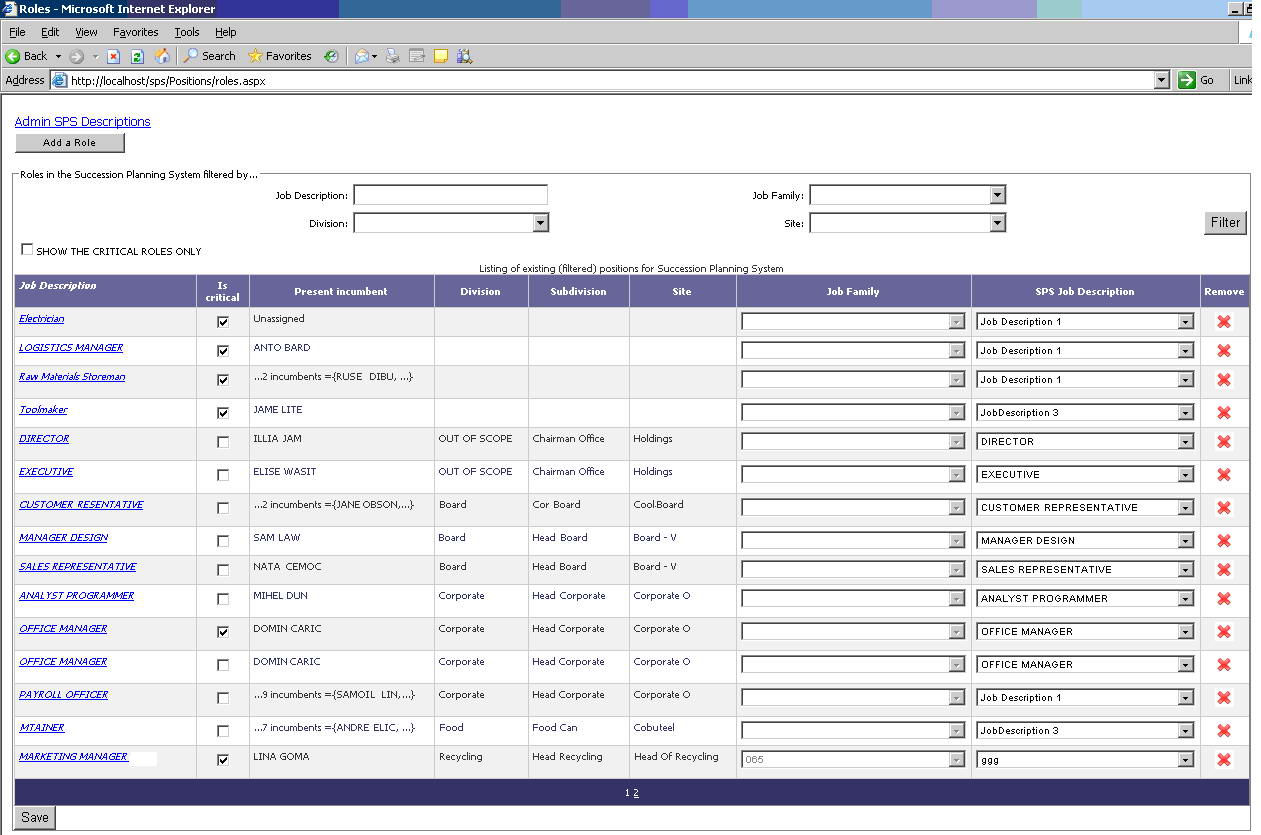Mark DIRECTOR as critical

click(x=223, y=442)
